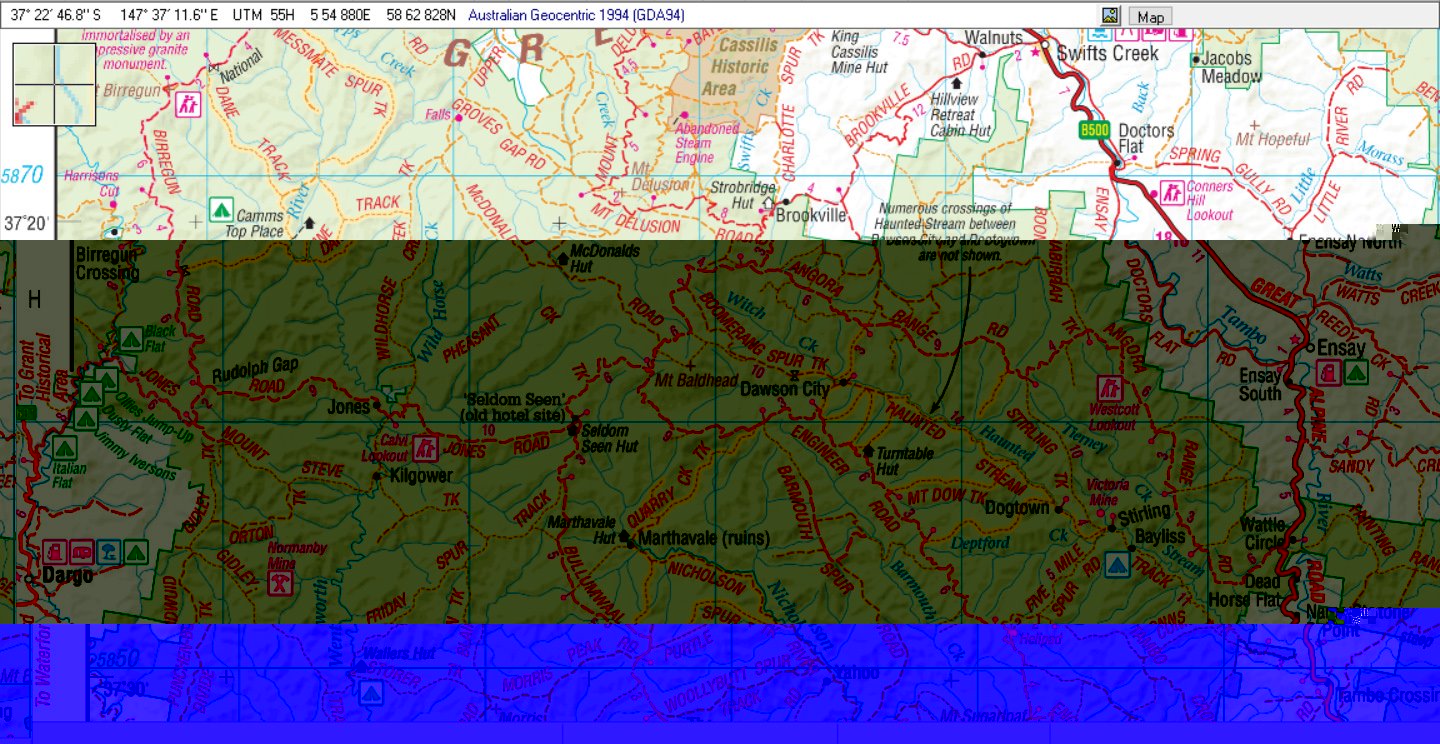Click the campsite icon near Bayliss
Image resolution: width=1440 pixels, height=744 pixels.
pos(1119,565)
